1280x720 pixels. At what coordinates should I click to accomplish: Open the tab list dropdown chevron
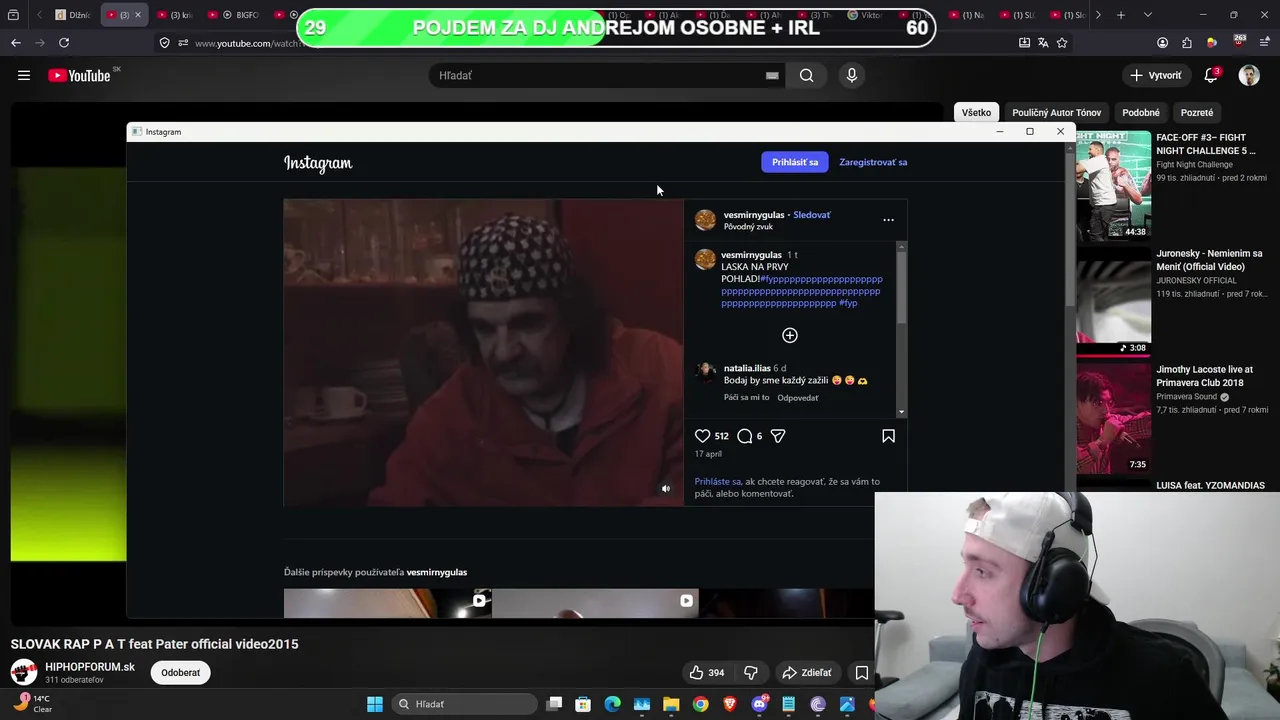pos(1147,15)
